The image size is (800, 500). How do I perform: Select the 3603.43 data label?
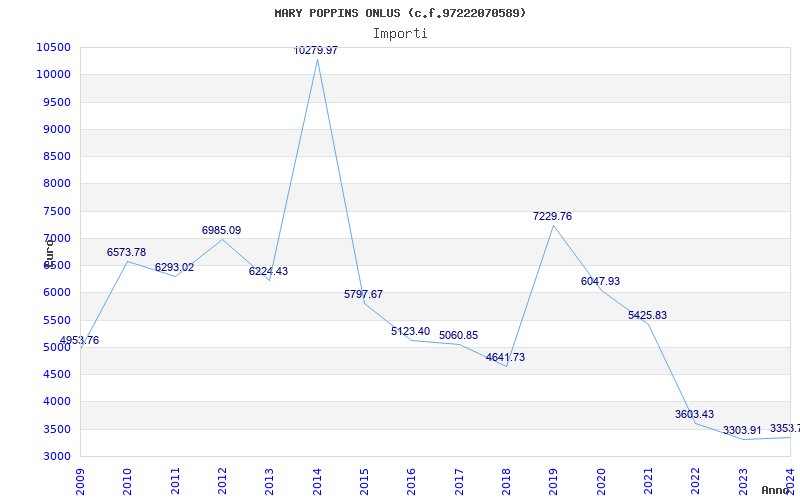coord(694,414)
